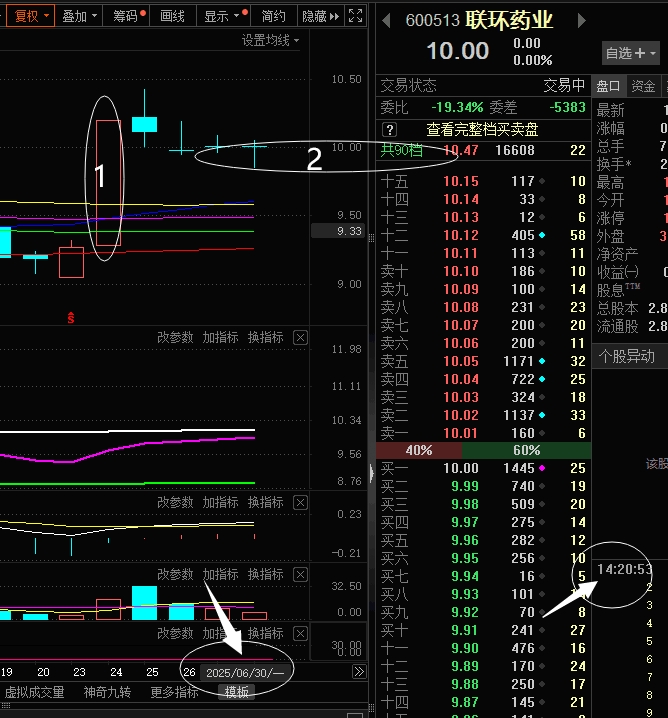Select the 买十 9.91 bid row

(483, 631)
